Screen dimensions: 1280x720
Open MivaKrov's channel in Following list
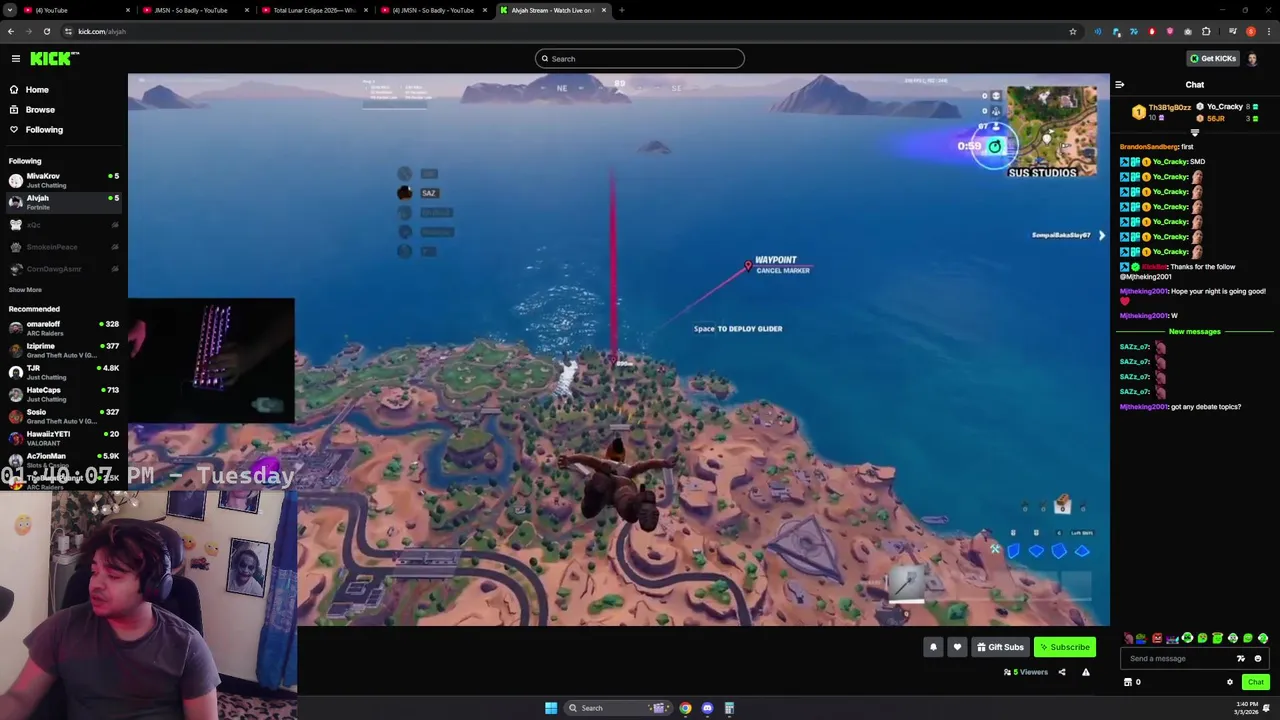[x=62, y=180]
